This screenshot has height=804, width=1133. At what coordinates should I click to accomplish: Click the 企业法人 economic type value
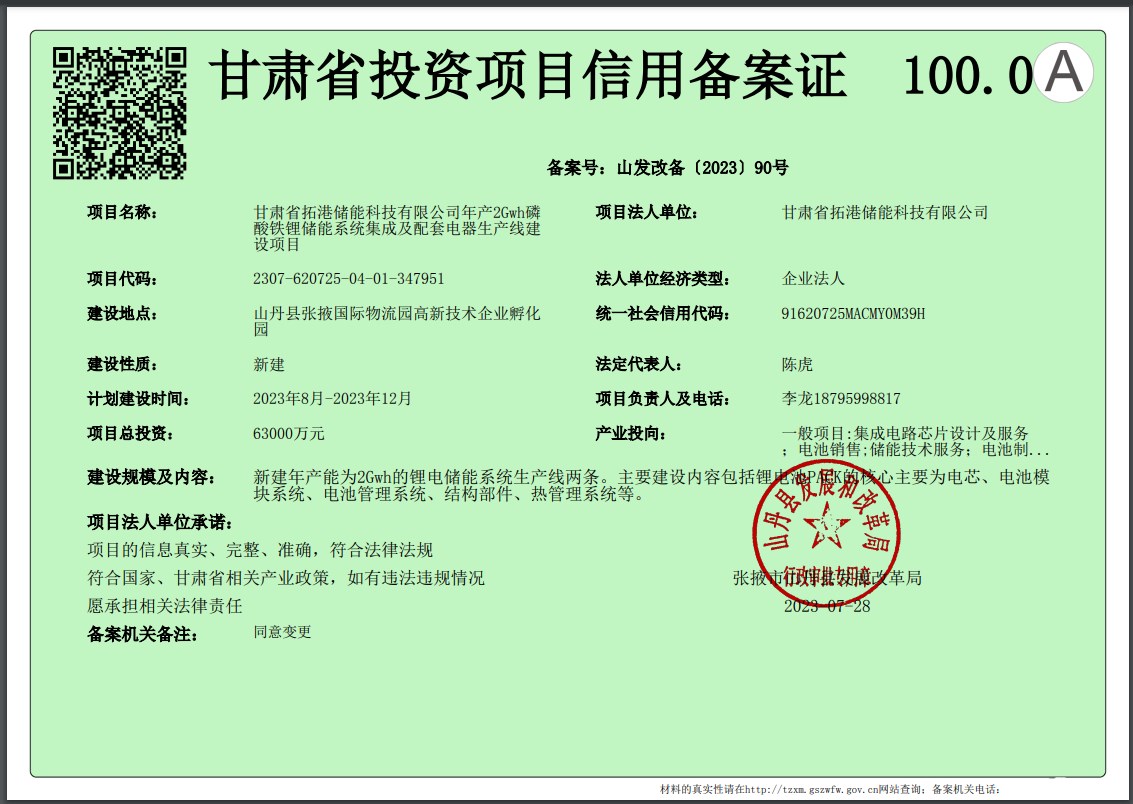(813, 279)
